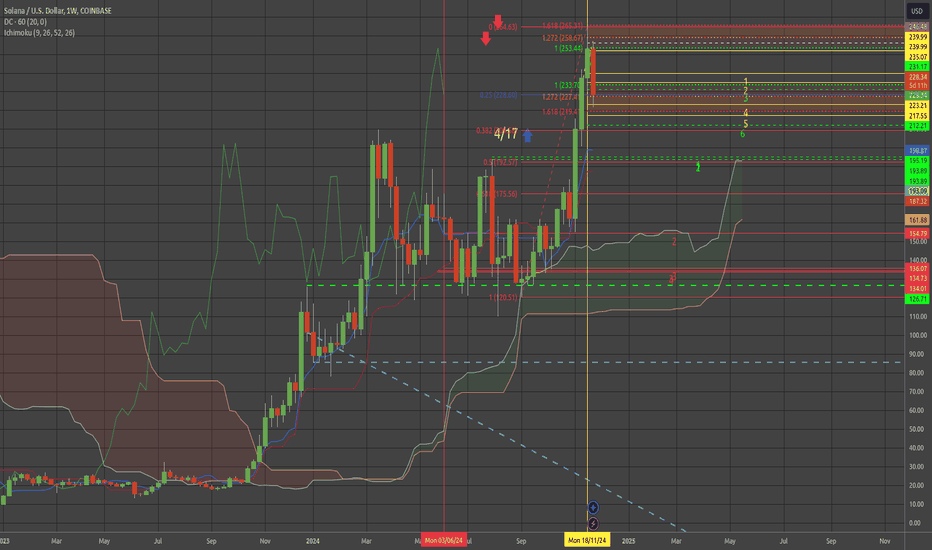Open the Solana / U.S. Dollar symbol legend
This screenshot has height=550, width=932.
coord(58,11)
